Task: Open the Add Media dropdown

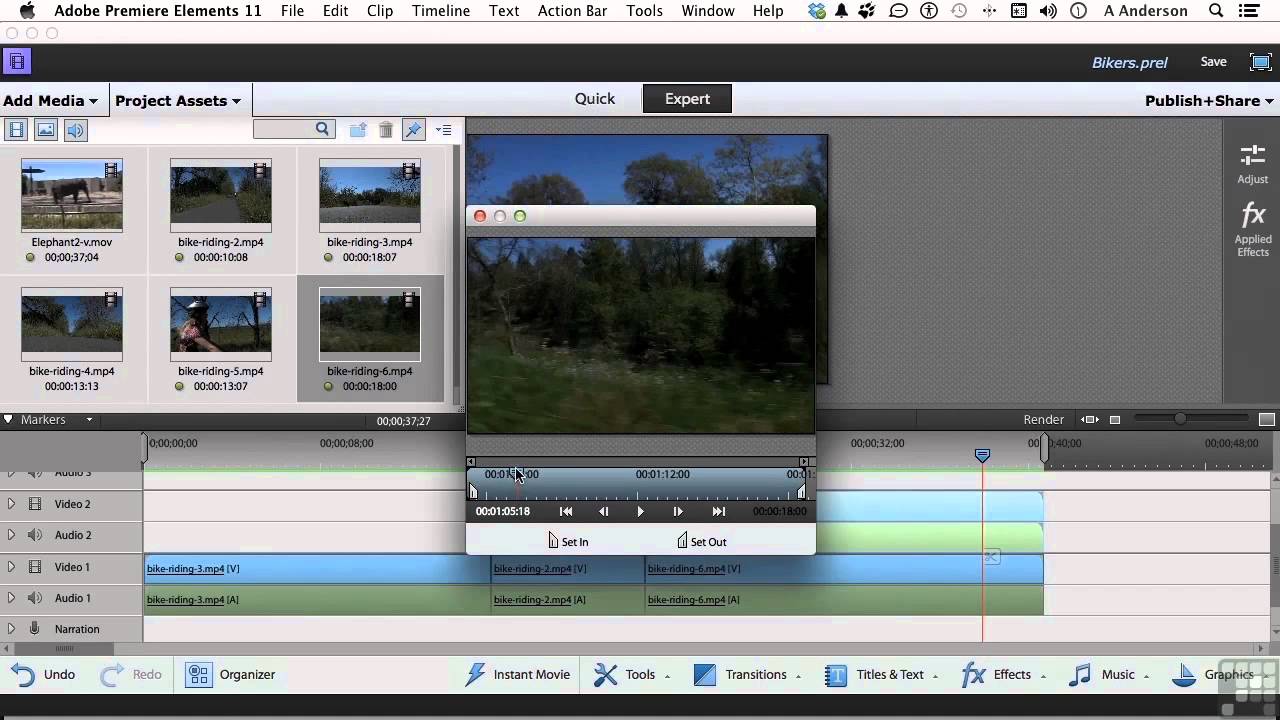Action: pyautogui.click(x=50, y=100)
